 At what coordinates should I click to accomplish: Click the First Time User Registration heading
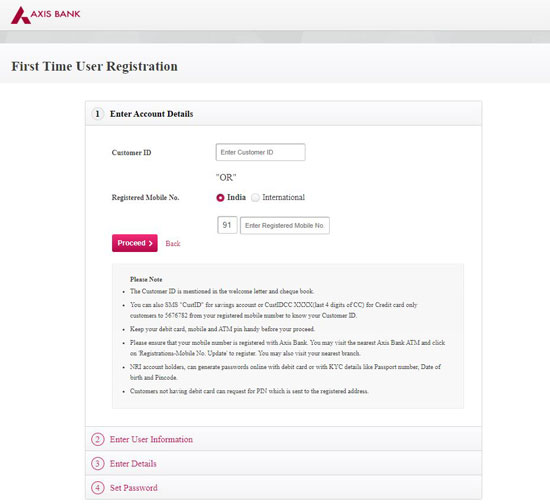[94, 66]
